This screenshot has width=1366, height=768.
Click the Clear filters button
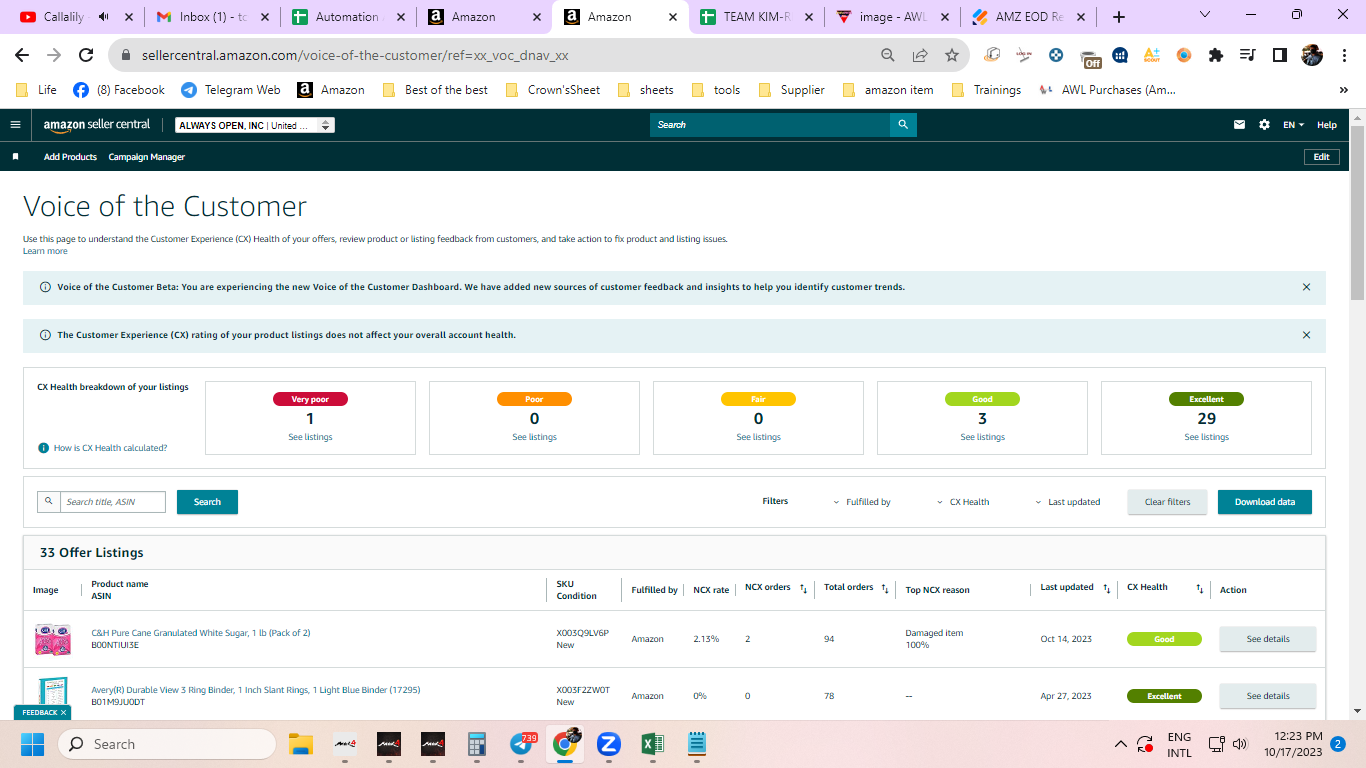(1167, 502)
